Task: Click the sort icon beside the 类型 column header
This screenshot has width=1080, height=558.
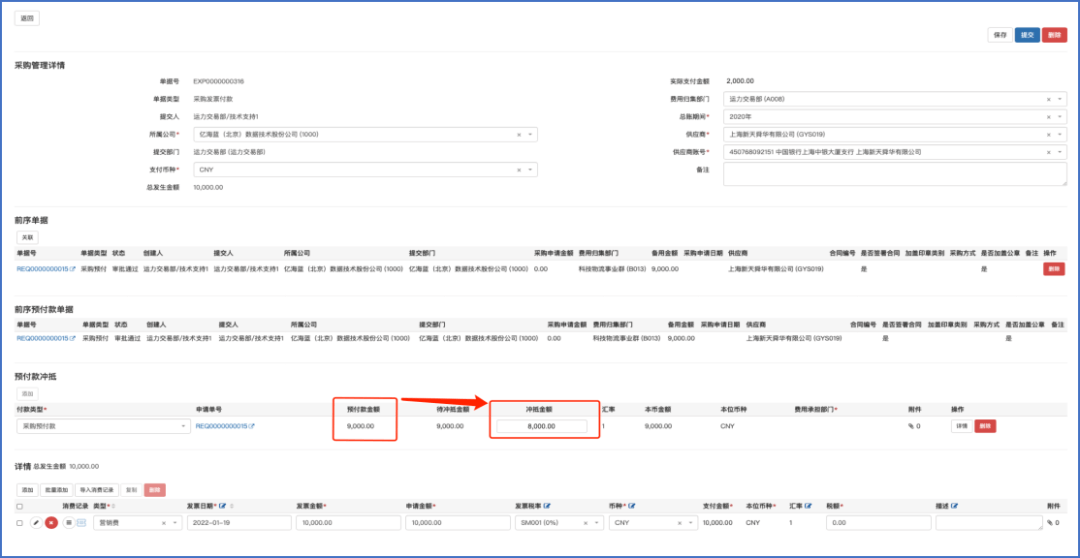Action: [x=113, y=506]
